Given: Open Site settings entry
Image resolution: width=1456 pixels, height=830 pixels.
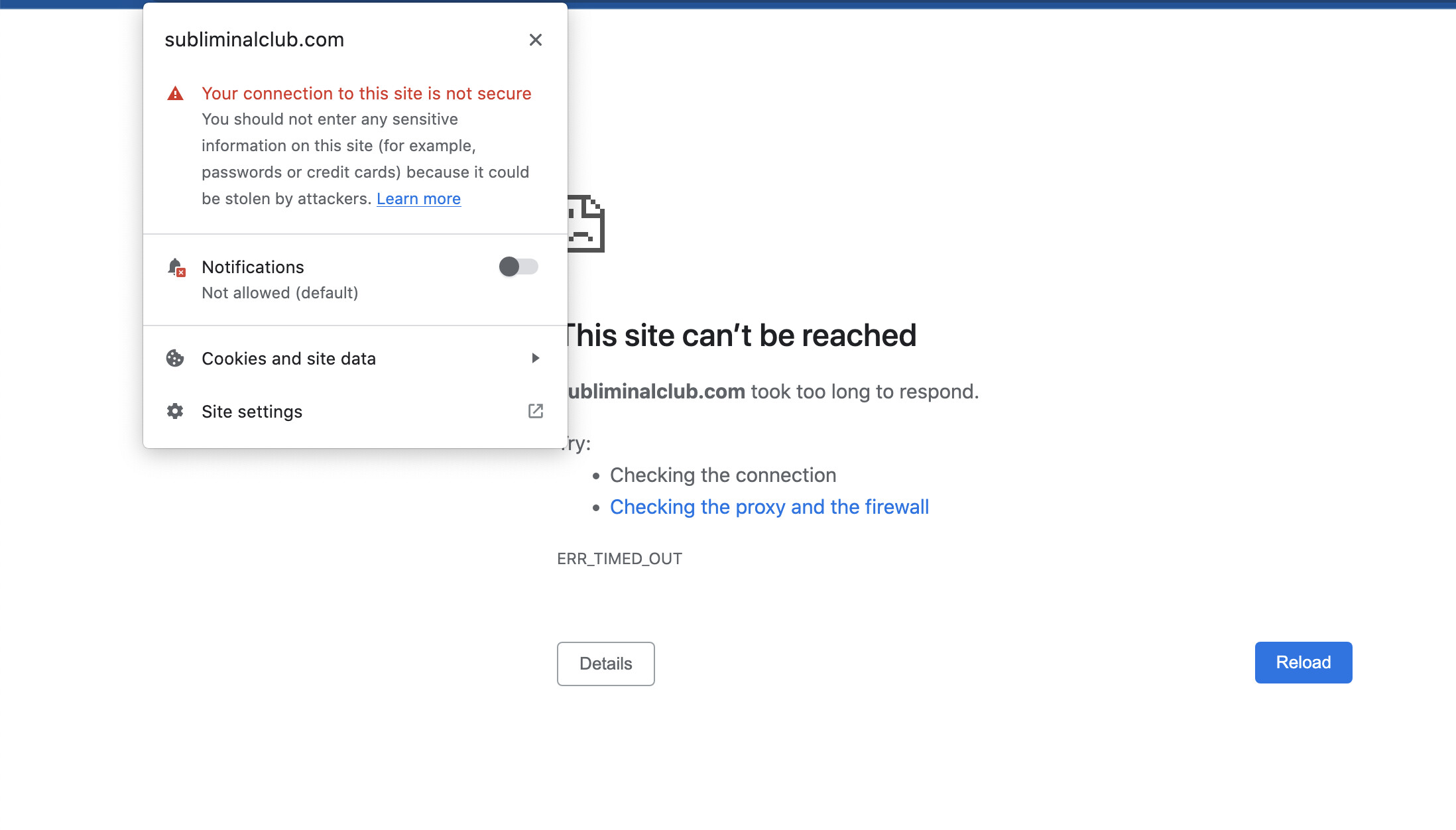Looking at the screenshot, I should (252, 412).
